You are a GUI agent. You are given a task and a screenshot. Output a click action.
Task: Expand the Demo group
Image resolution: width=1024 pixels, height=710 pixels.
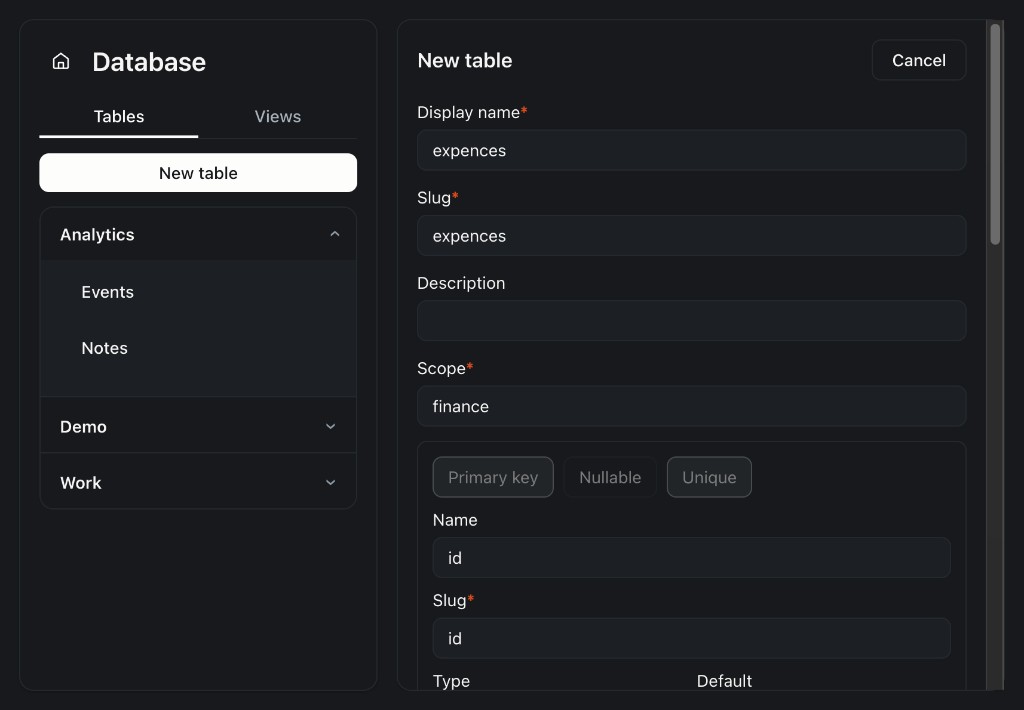[x=198, y=427]
